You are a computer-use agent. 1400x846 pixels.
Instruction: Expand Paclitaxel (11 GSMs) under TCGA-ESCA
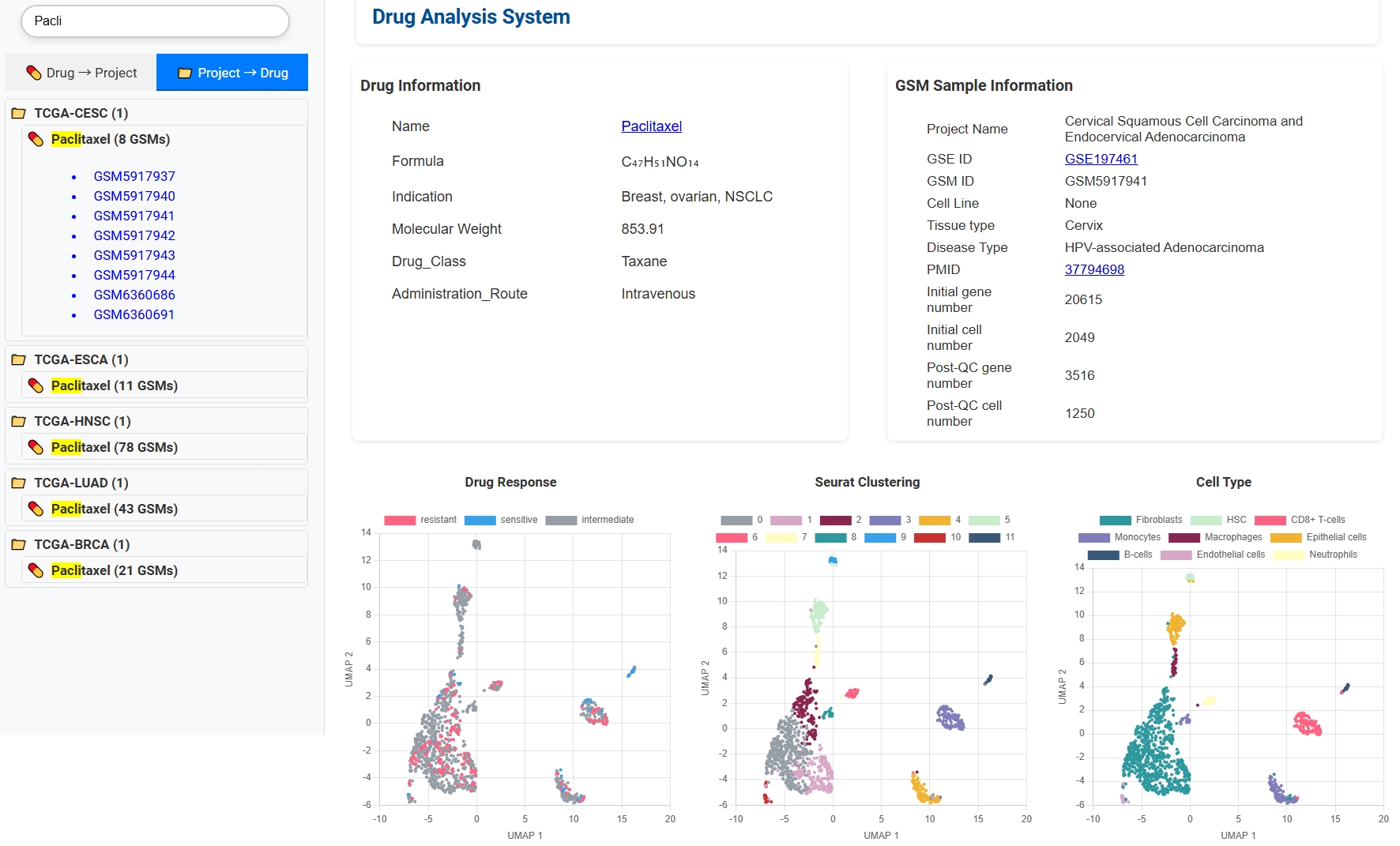114,385
